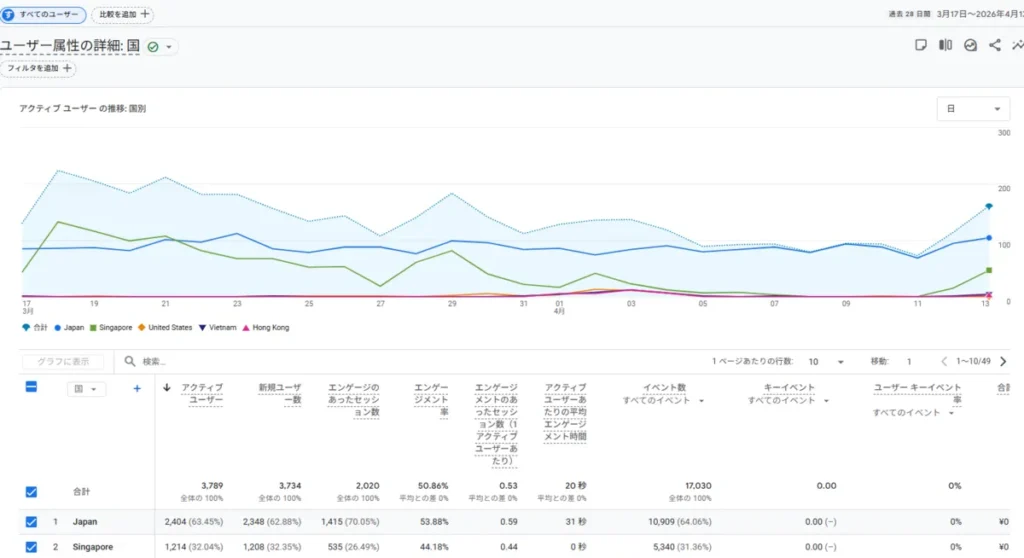The width and height of the screenshot is (1024, 558).
Task: Open the 国 dimension dropdown
Action: (85, 389)
